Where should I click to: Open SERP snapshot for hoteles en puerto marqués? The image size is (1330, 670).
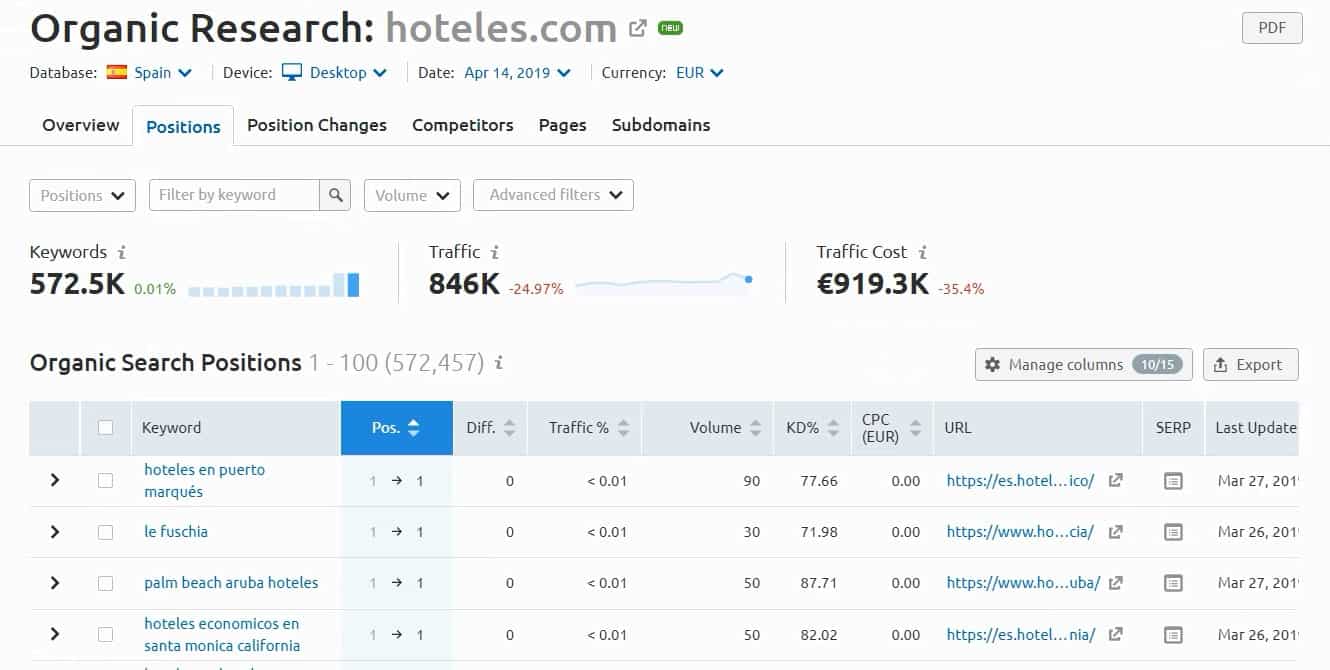pyautogui.click(x=1173, y=481)
